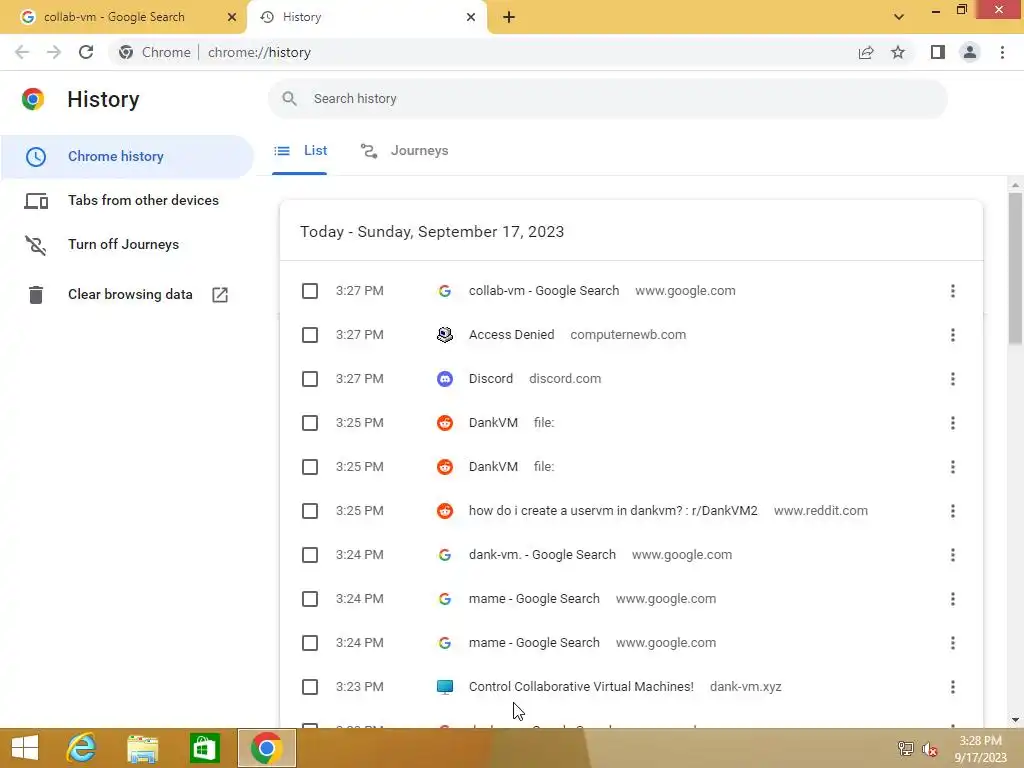Open actions menu for dank-vm. search entry

point(953,555)
